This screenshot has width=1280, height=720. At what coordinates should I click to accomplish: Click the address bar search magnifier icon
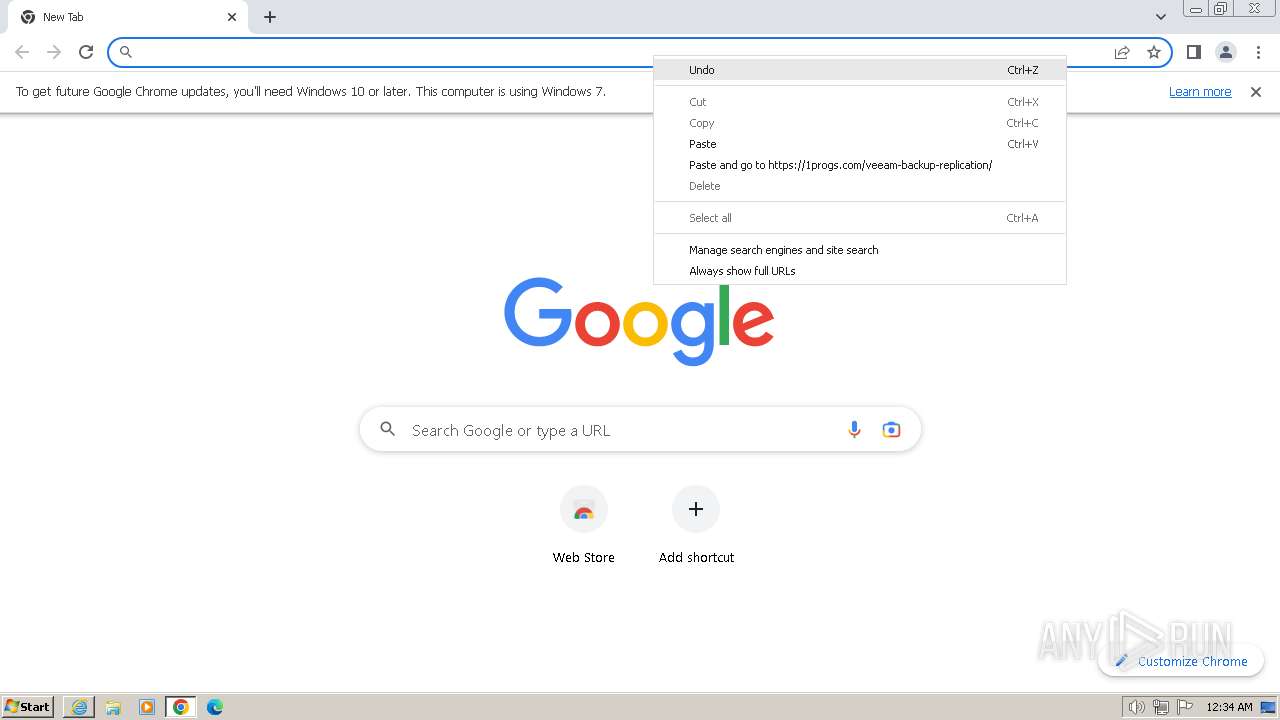pyautogui.click(x=126, y=52)
